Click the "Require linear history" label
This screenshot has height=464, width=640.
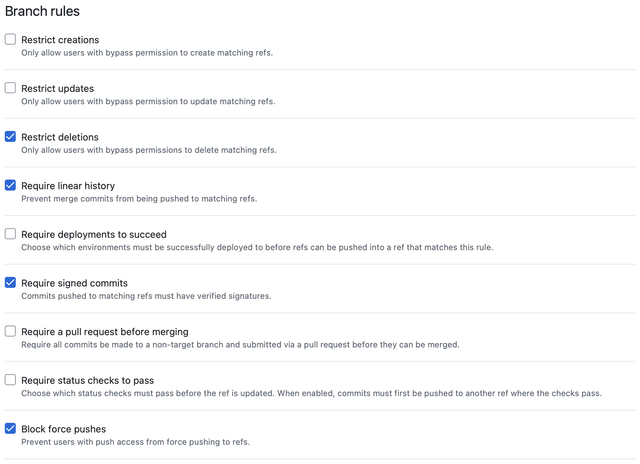pos(68,186)
